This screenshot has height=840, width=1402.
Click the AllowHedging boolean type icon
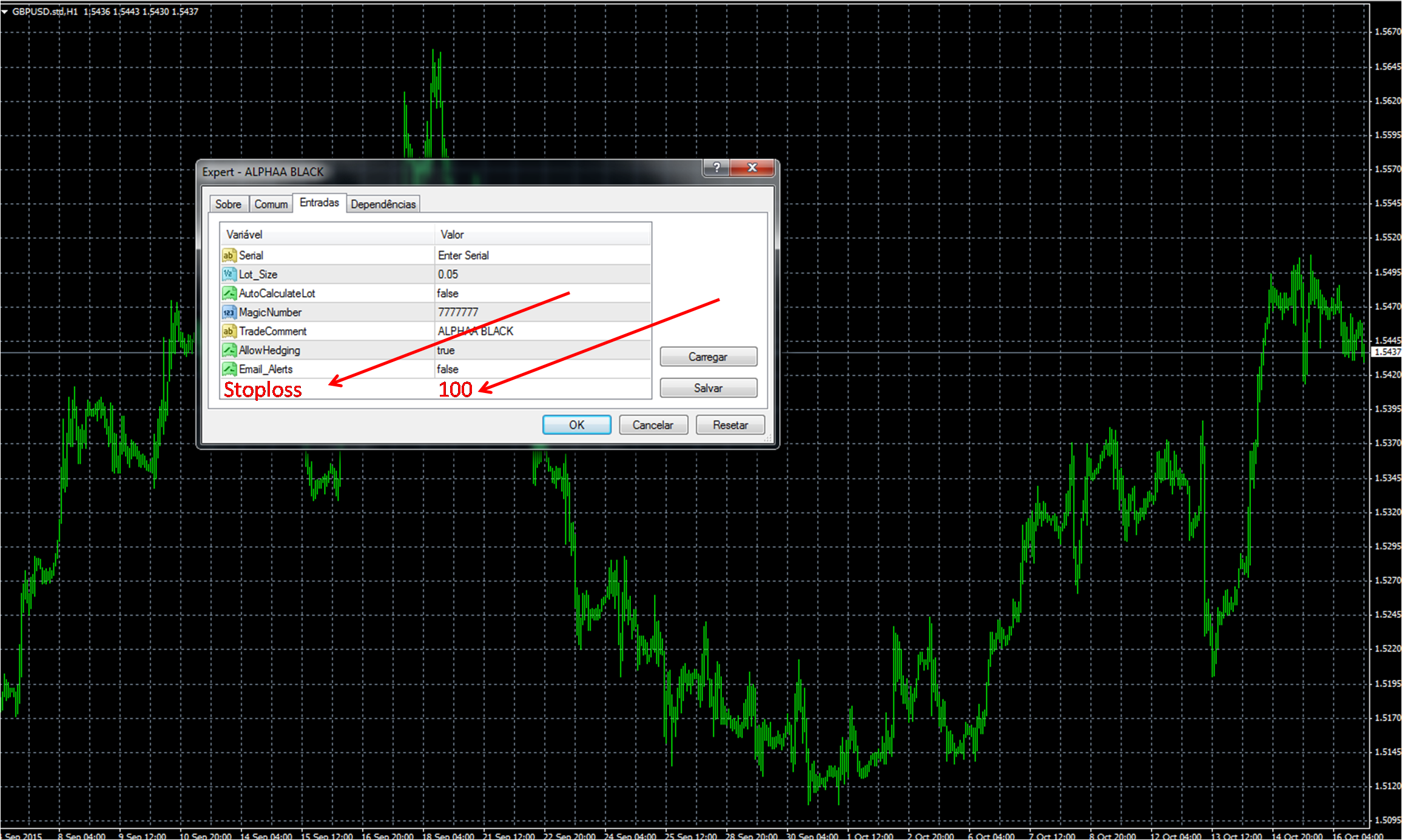[x=229, y=350]
